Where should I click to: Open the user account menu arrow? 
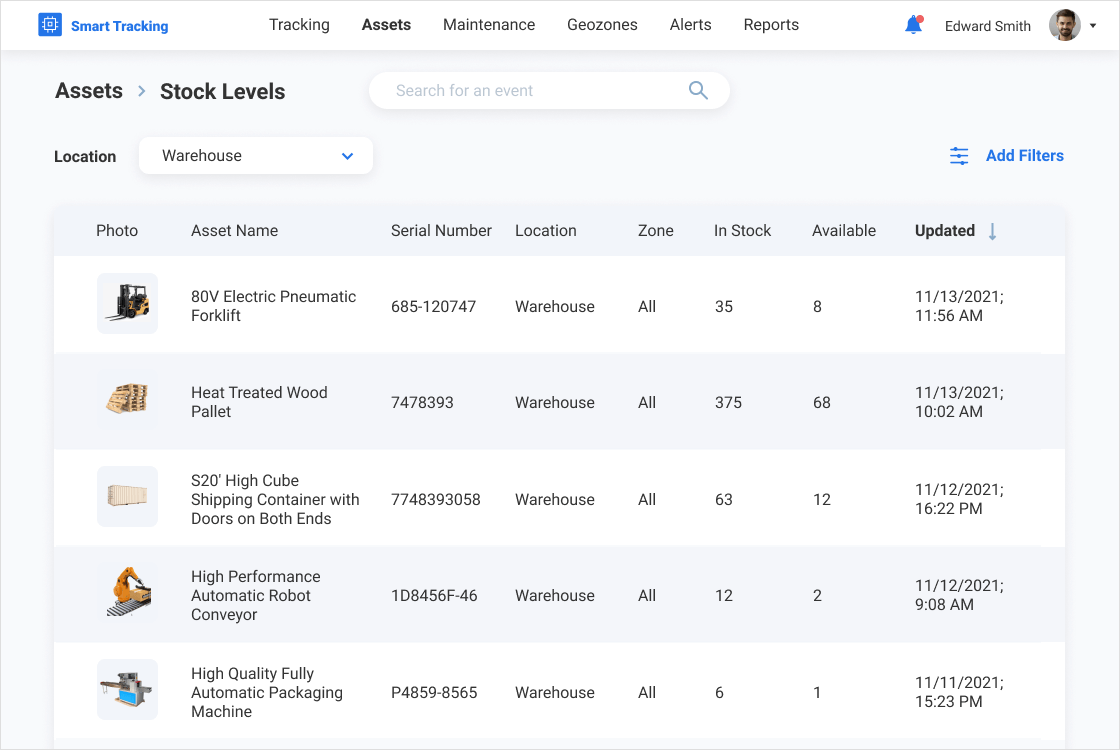tap(1093, 26)
